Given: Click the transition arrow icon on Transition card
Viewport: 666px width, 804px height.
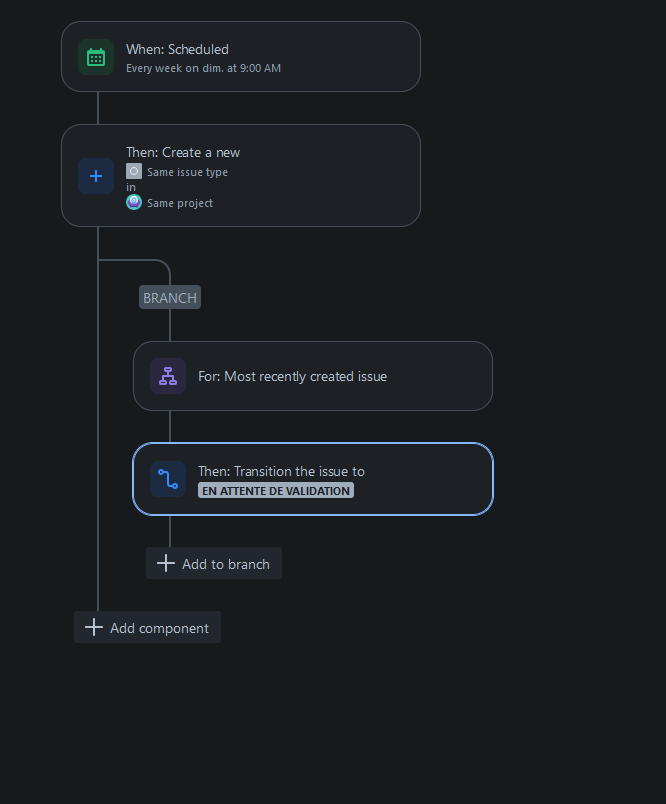Looking at the screenshot, I should pos(167,479).
